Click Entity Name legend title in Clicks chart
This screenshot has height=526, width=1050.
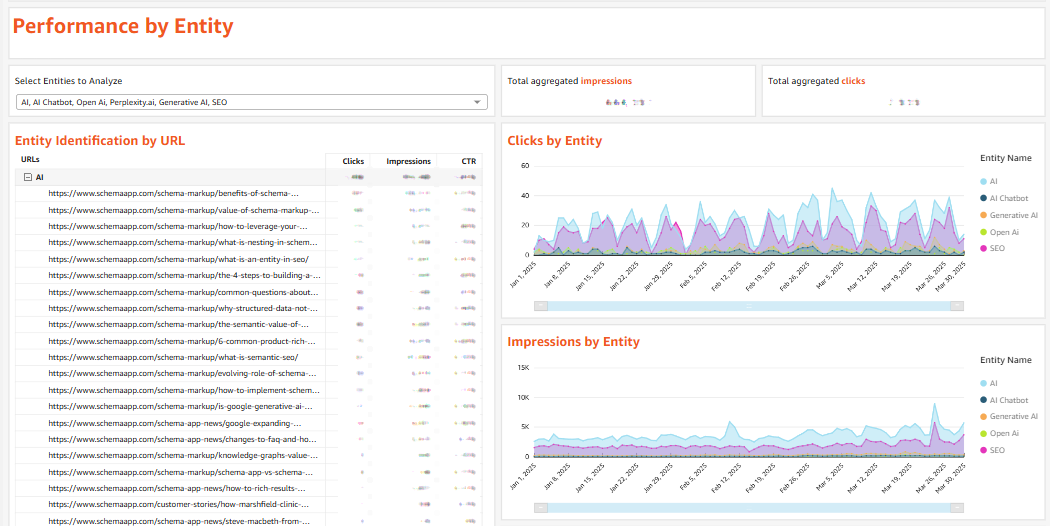point(1005,158)
